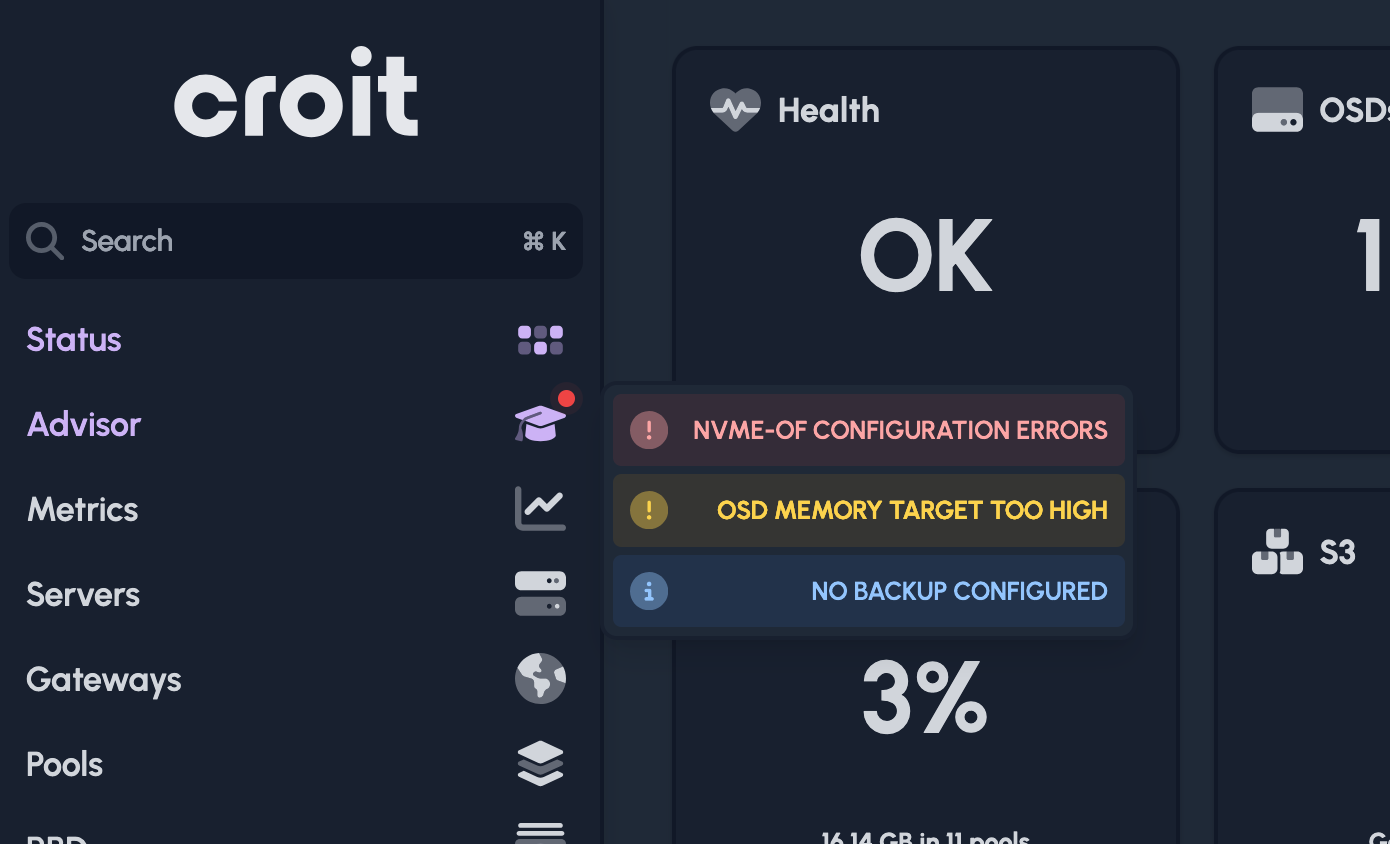Click the Servers rack icon
Screen dimensions: 1390x844
pyautogui.click(x=540, y=593)
